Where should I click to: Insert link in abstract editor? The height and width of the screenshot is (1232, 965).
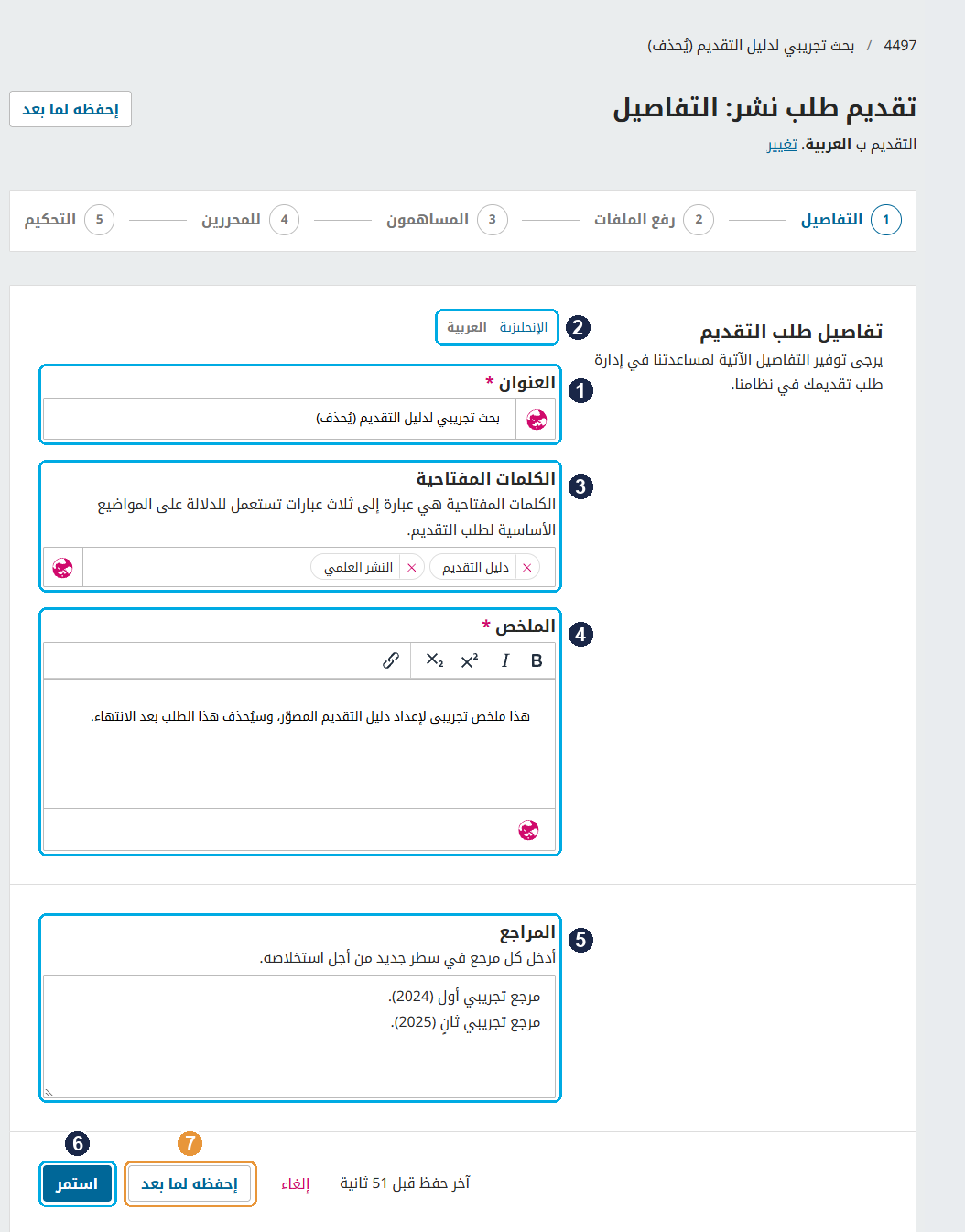point(391,660)
